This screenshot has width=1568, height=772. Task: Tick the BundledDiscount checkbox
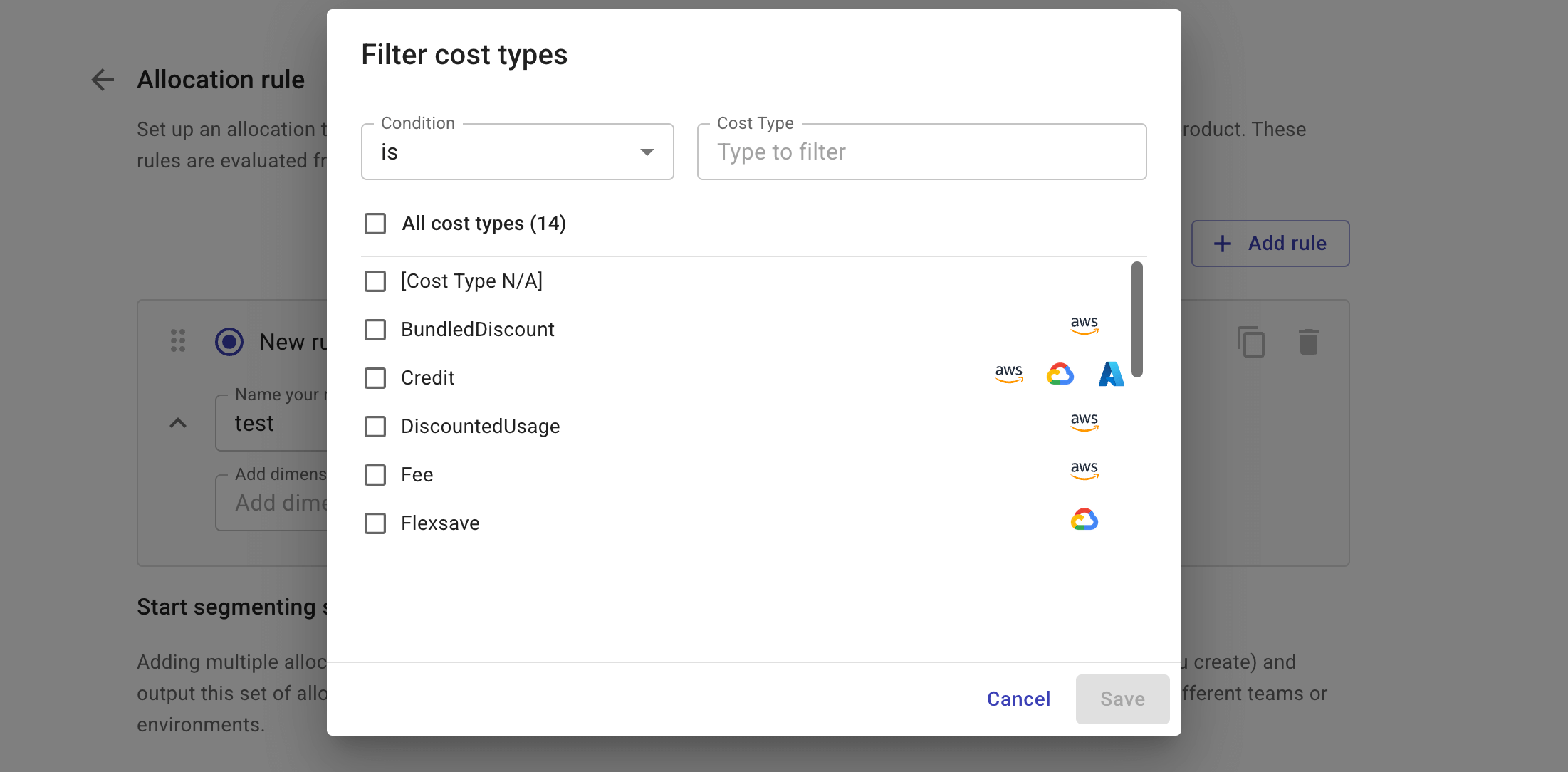(x=375, y=330)
